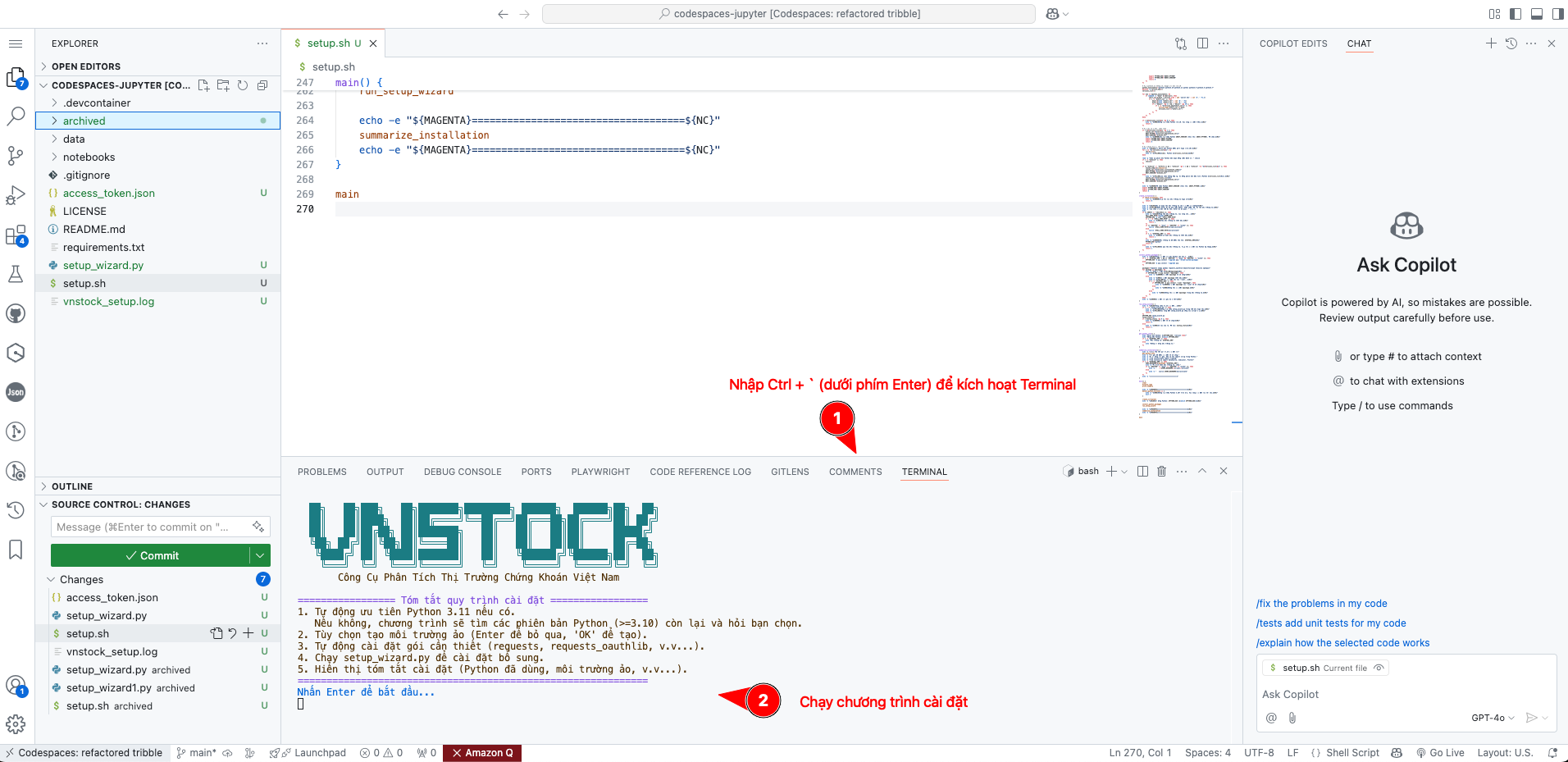Image resolution: width=1568 pixels, height=762 pixels.
Task: Toggle primary side bar layout button
Action: (1516, 14)
